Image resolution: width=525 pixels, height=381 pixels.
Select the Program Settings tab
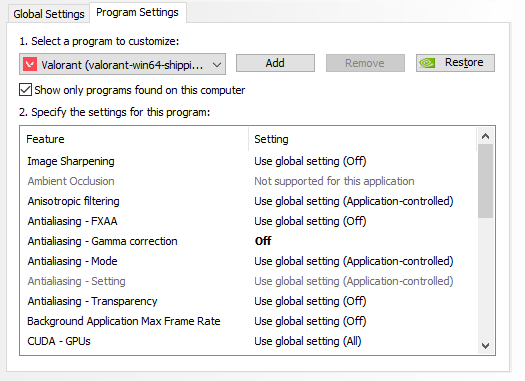pyautogui.click(x=137, y=13)
